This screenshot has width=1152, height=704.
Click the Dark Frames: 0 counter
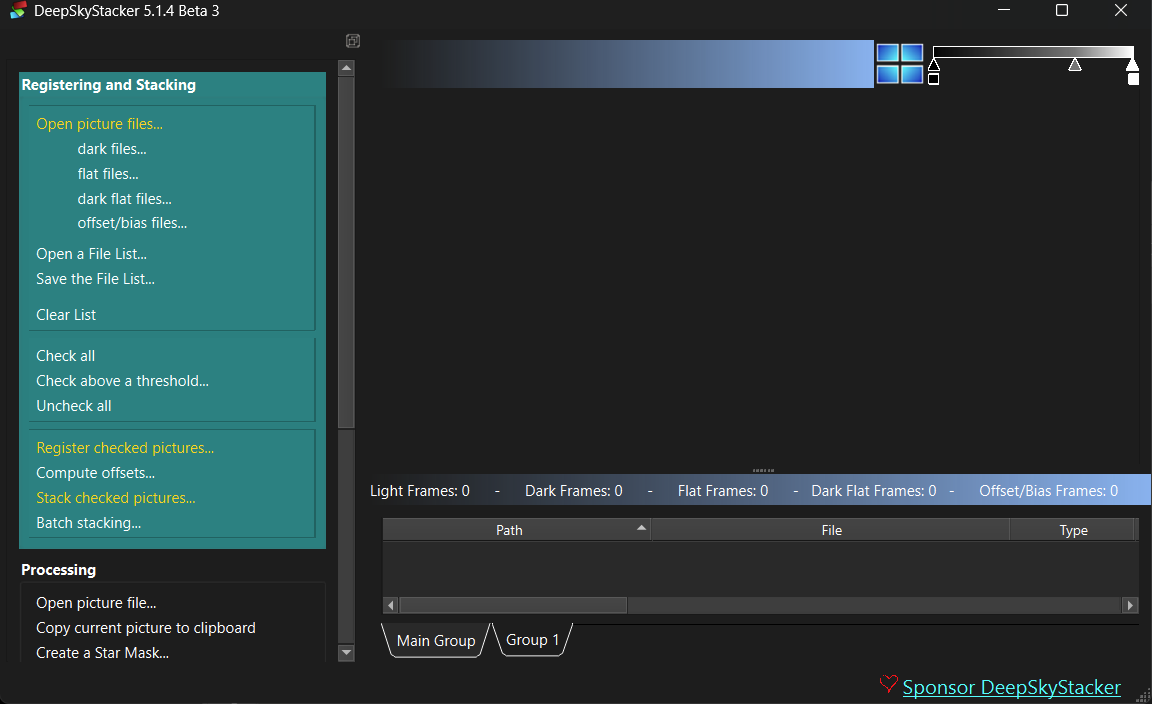tap(574, 491)
